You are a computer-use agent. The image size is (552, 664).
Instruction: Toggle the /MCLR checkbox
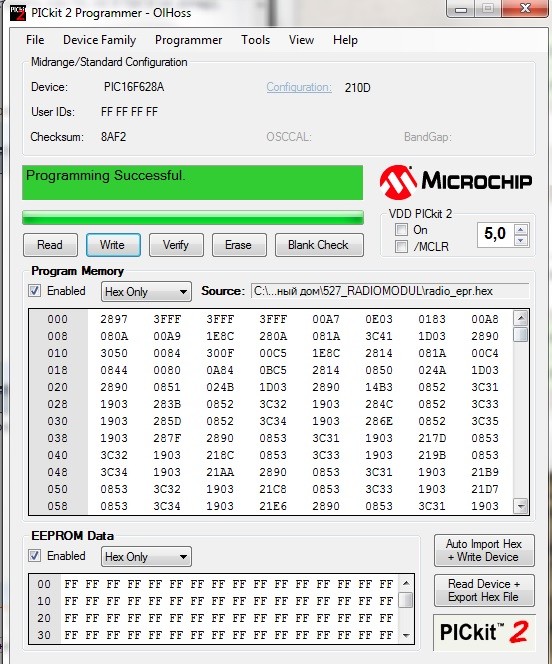401,246
